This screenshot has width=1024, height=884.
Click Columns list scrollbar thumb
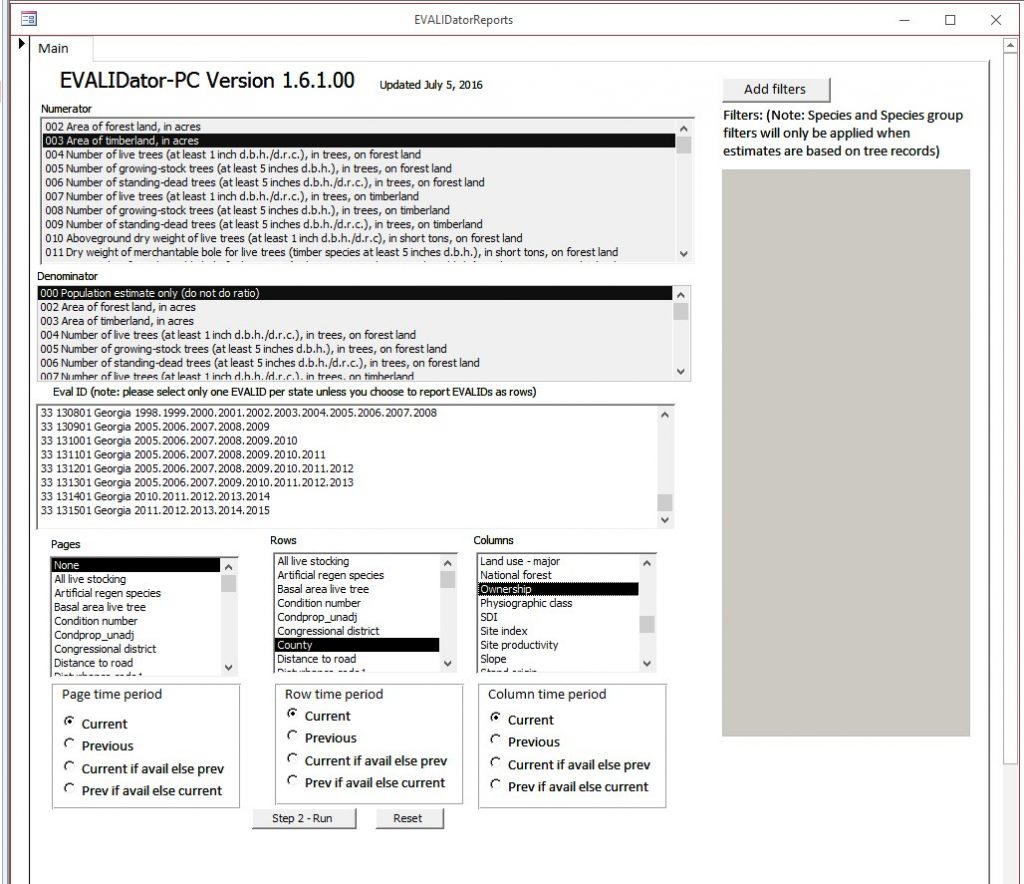coord(647,624)
